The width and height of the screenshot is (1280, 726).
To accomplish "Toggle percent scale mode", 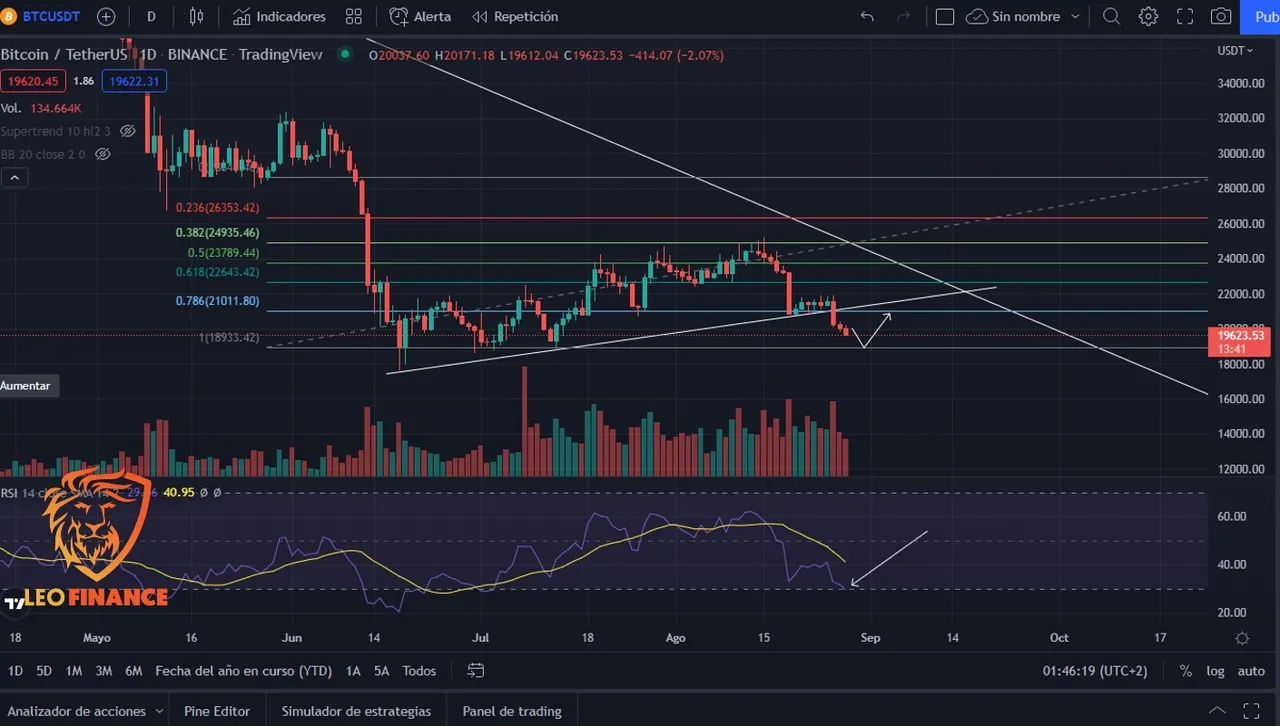I will [1185, 671].
